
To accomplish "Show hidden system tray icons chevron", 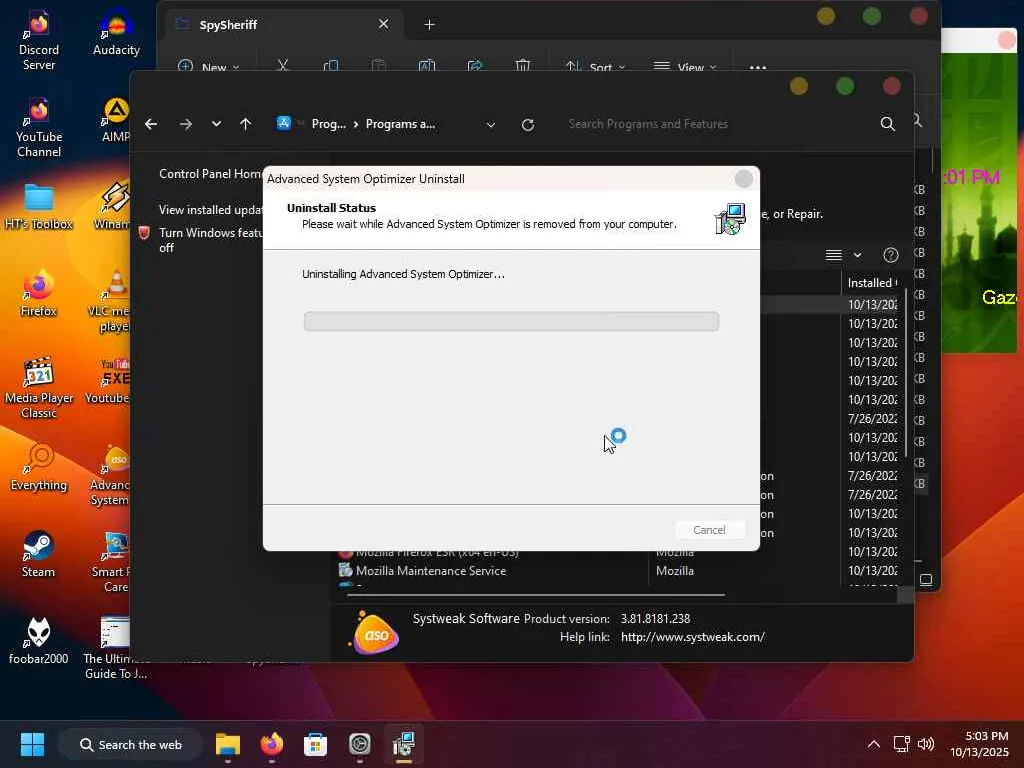I will tap(873, 744).
